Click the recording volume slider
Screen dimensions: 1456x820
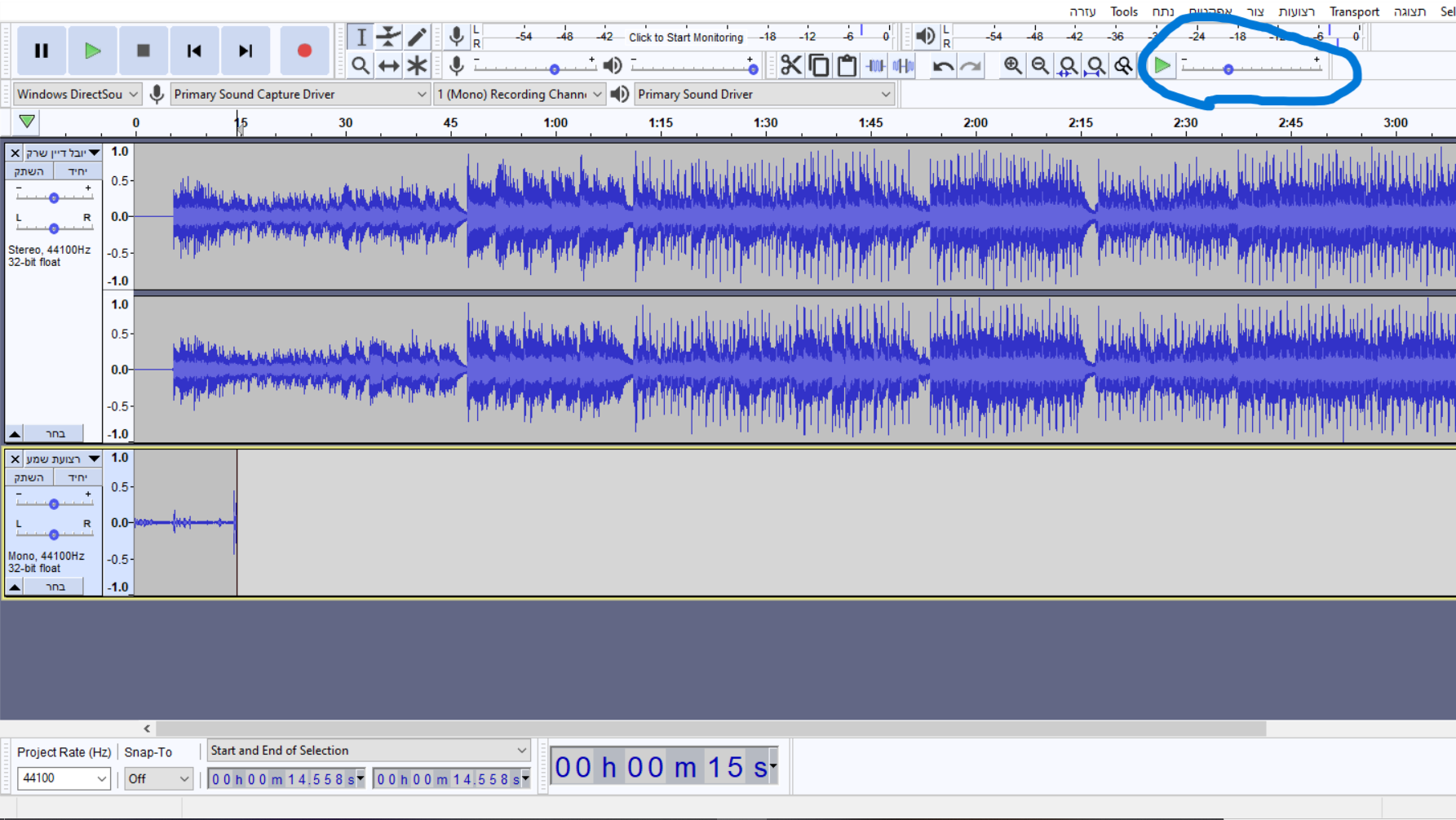535,67
